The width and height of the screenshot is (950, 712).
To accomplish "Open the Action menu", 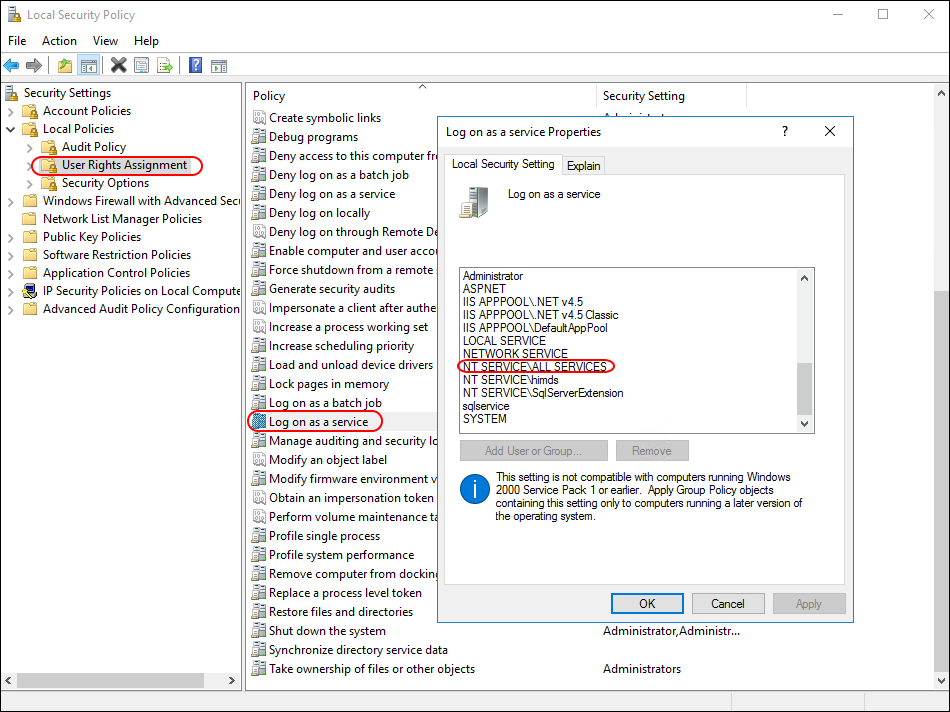I will 59,41.
